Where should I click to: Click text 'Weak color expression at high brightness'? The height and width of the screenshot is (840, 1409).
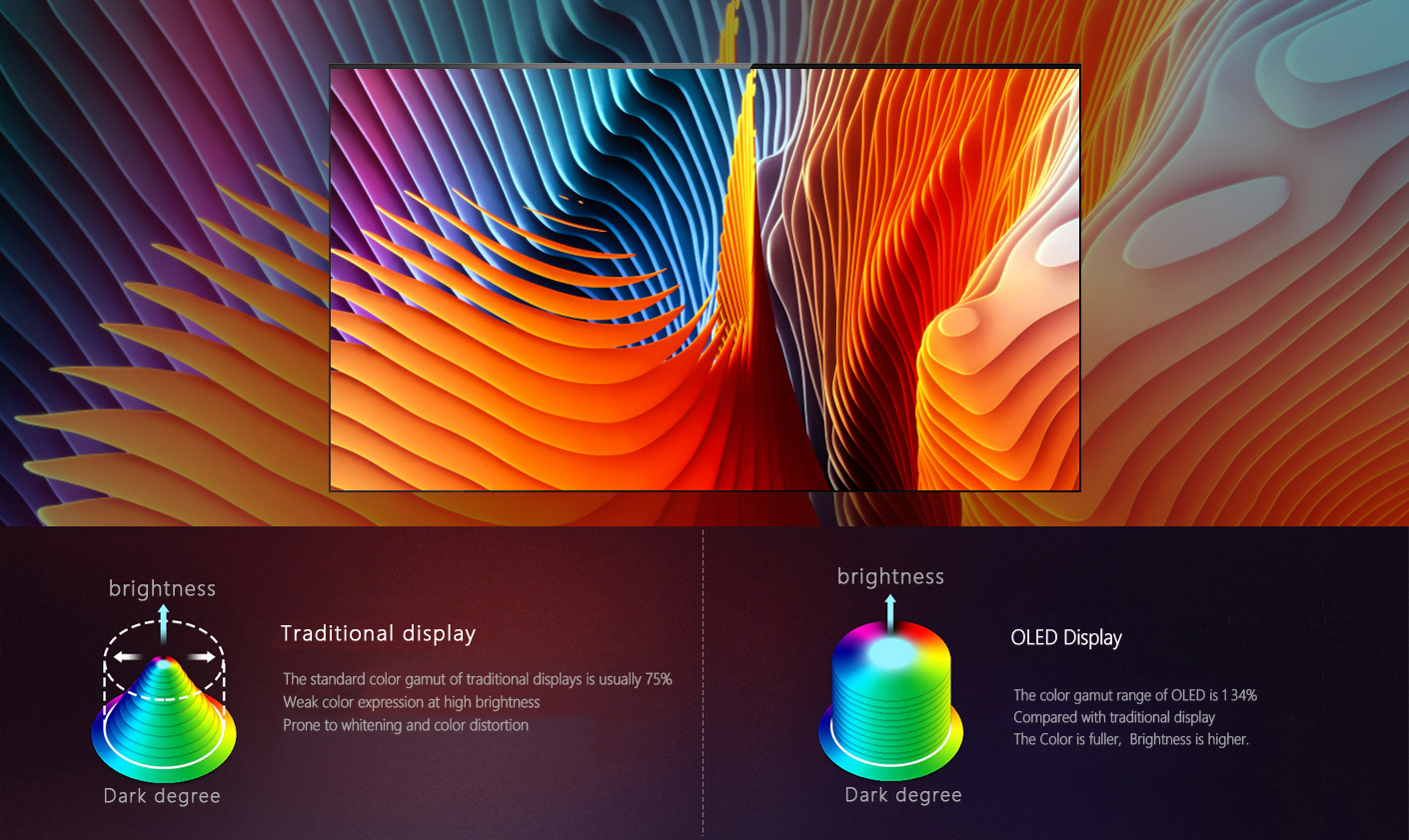[x=412, y=702]
